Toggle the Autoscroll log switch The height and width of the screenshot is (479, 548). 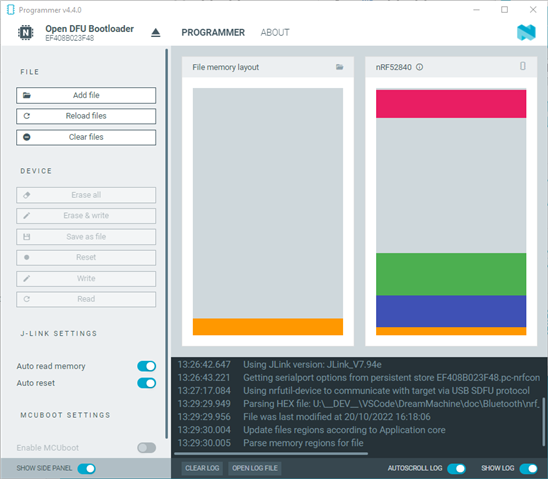456,468
